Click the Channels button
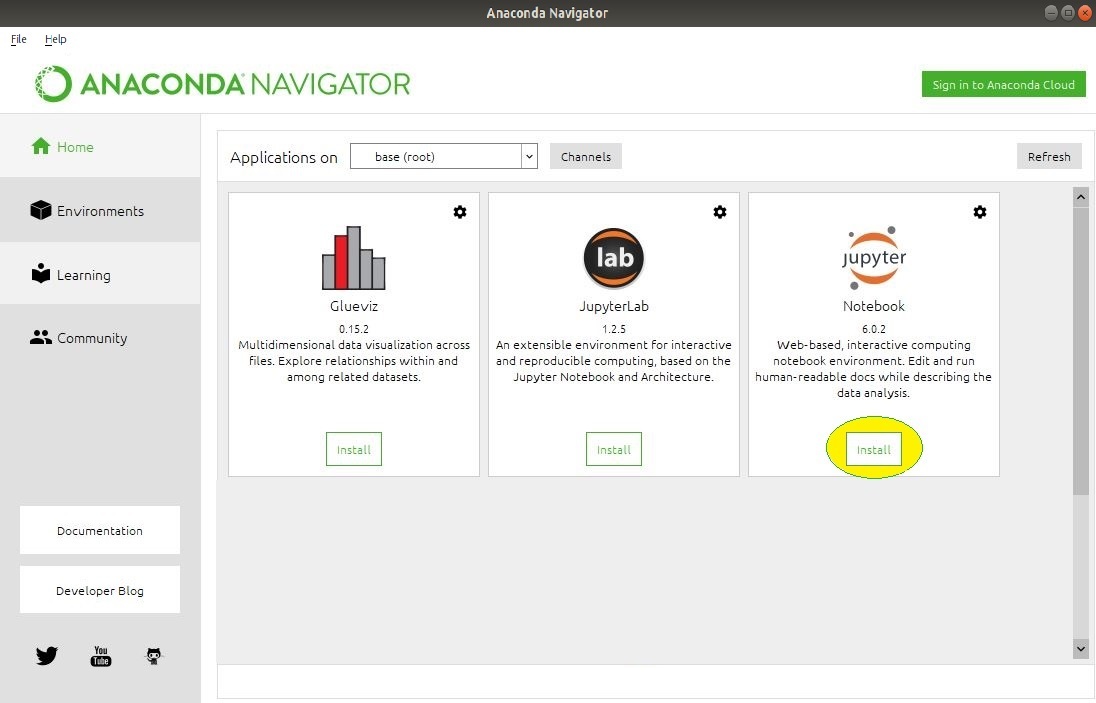1096x703 pixels. (x=586, y=157)
